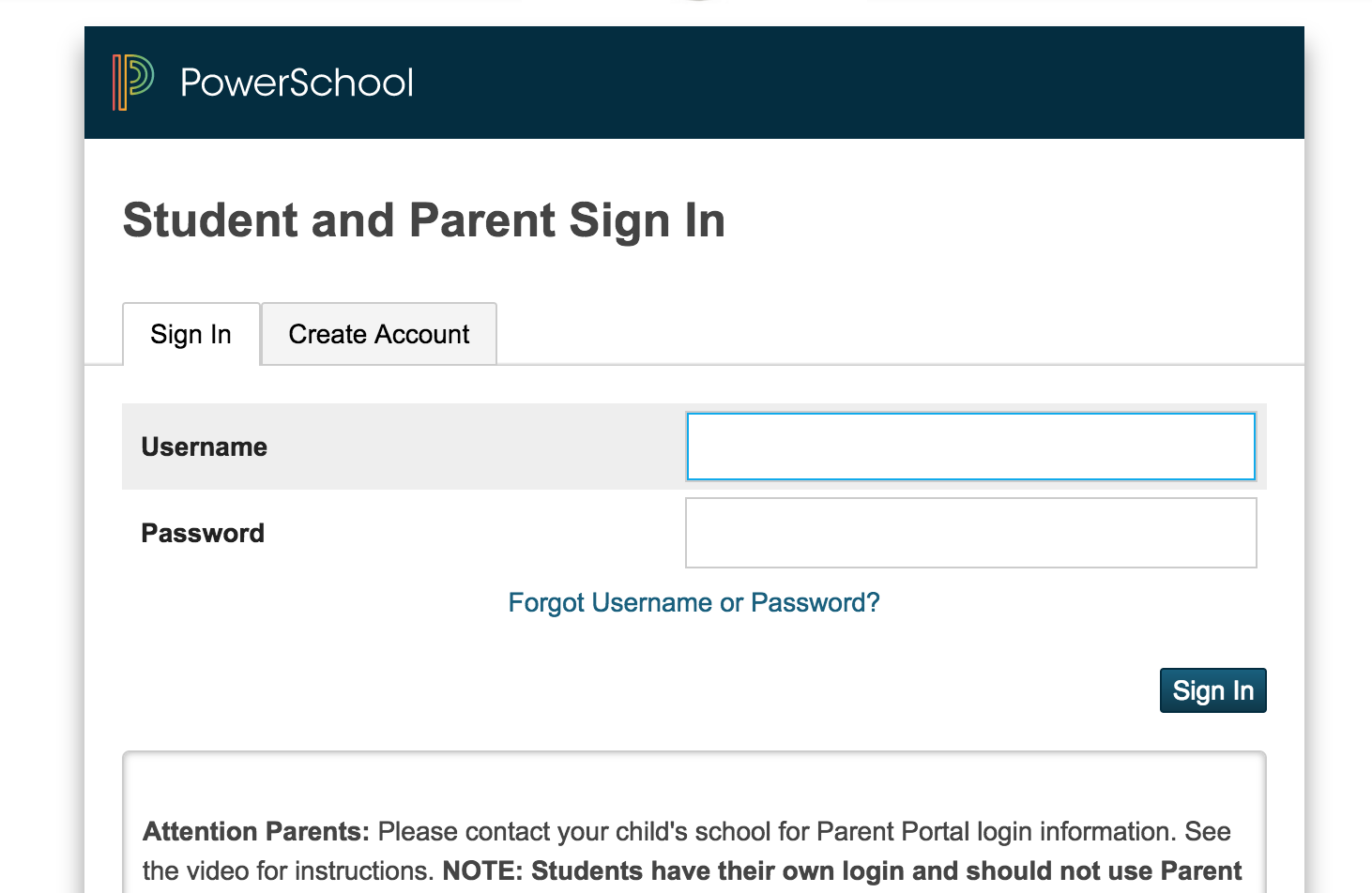Open the Create Account registration tab

click(x=378, y=334)
